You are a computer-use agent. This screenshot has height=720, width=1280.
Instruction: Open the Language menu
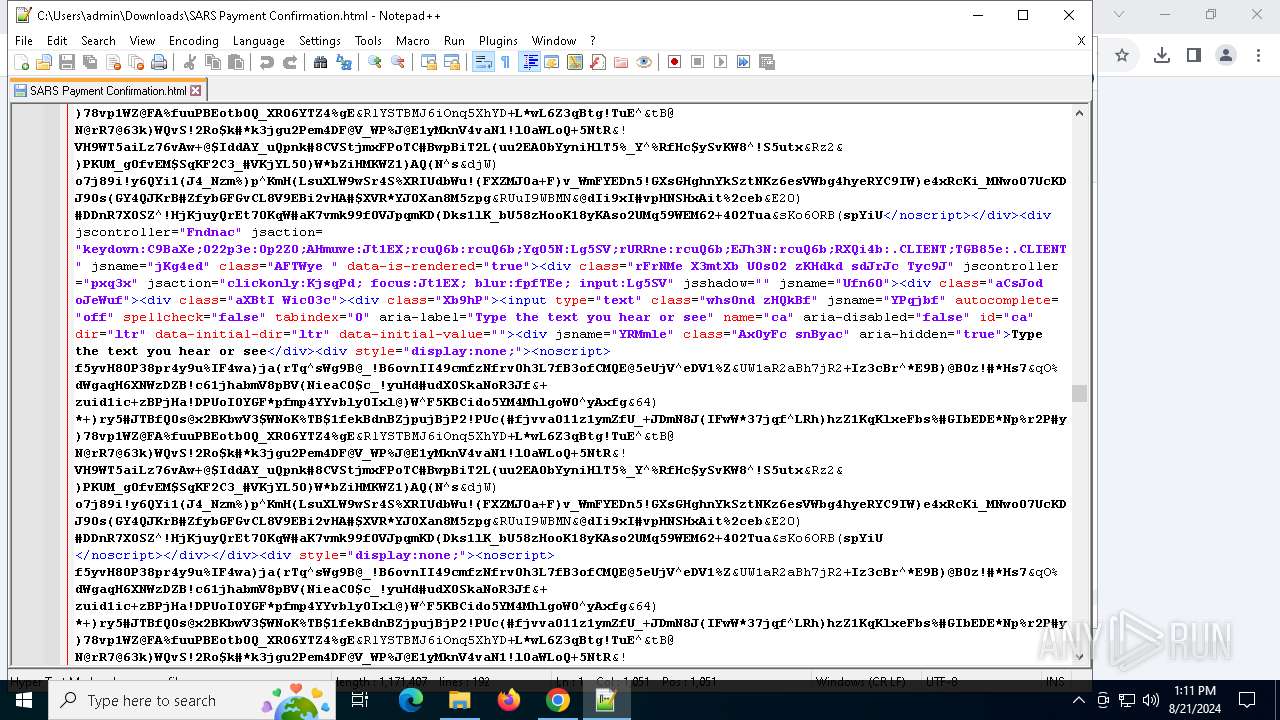click(x=258, y=41)
